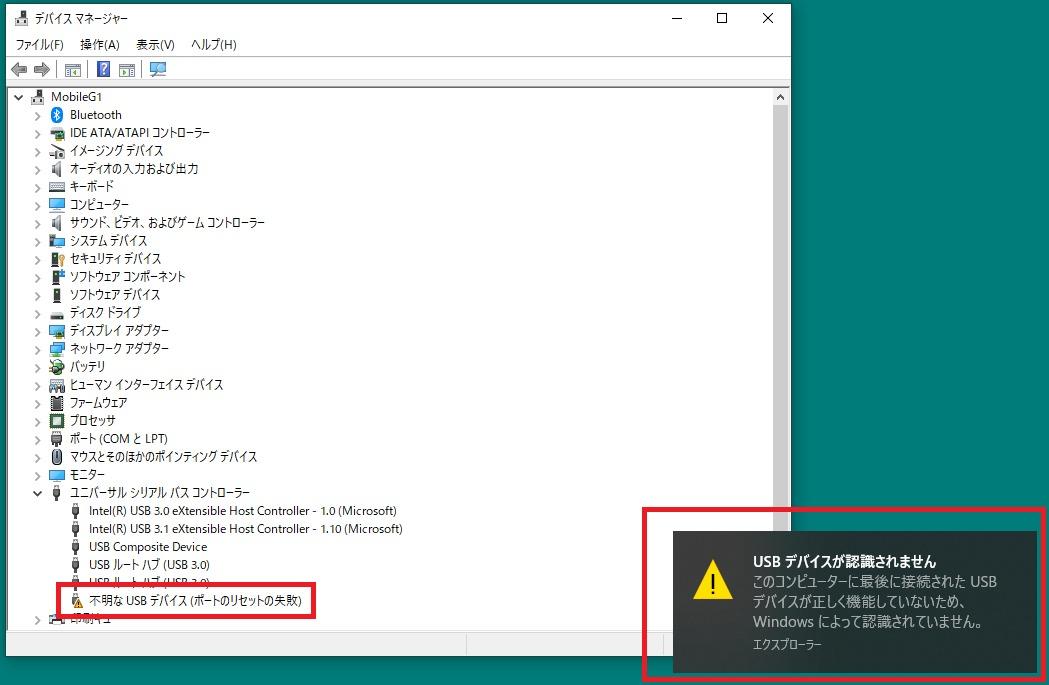Collapse the ユニバーサル シリアル バス コントローラー category

point(37,493)
